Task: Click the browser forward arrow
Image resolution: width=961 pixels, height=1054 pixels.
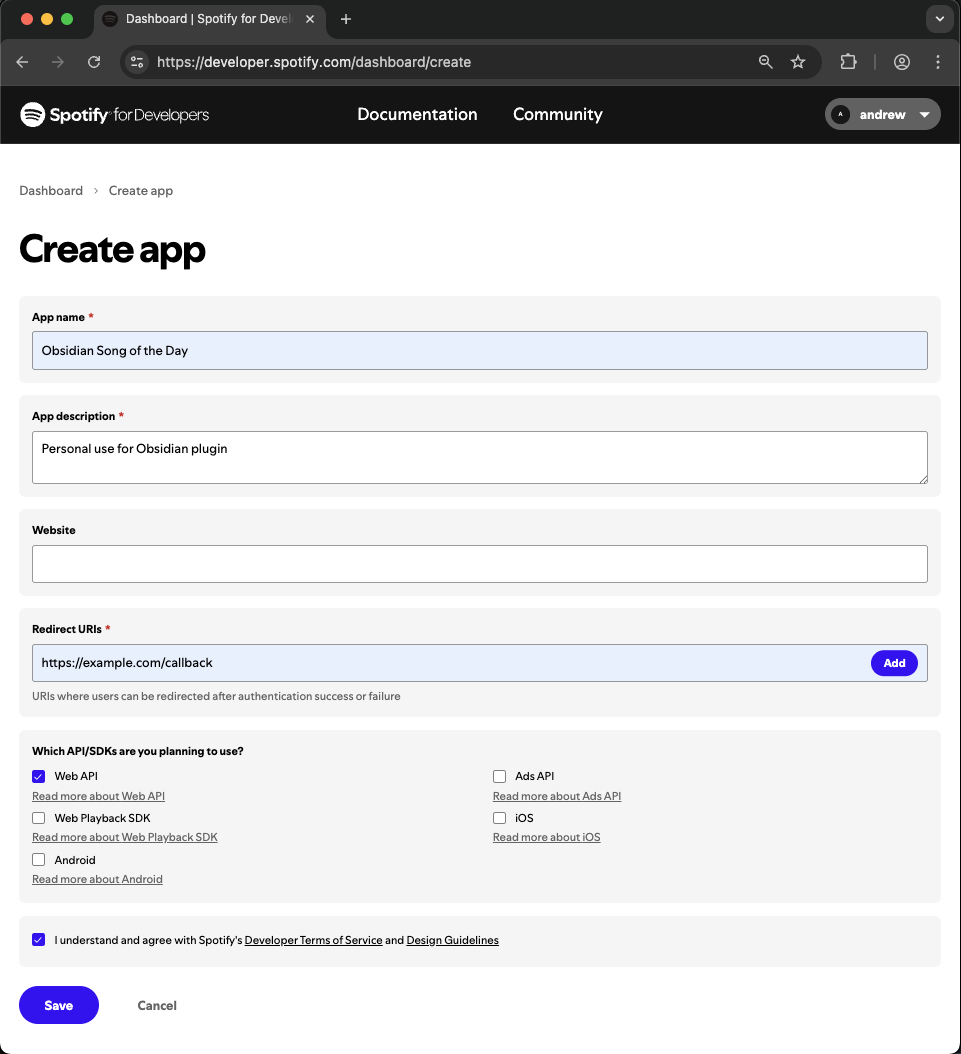Action: point(58,62)
